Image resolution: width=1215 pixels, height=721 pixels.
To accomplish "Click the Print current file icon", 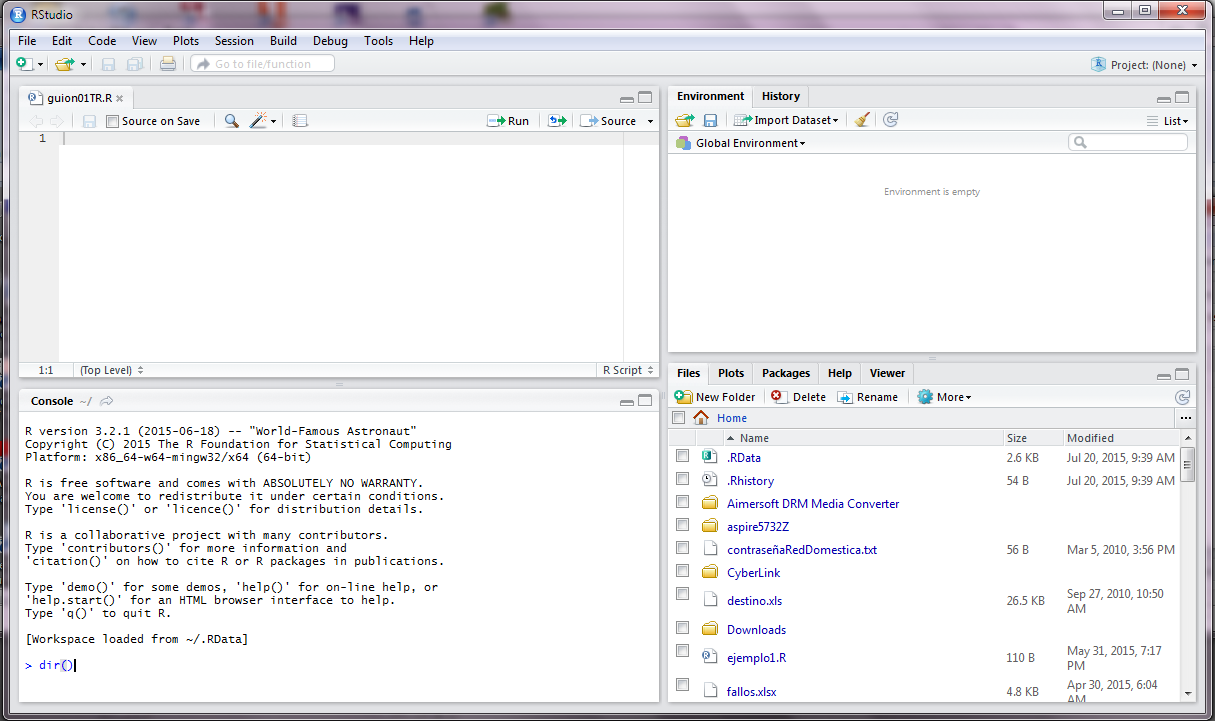I will click(x=168, y=64).
